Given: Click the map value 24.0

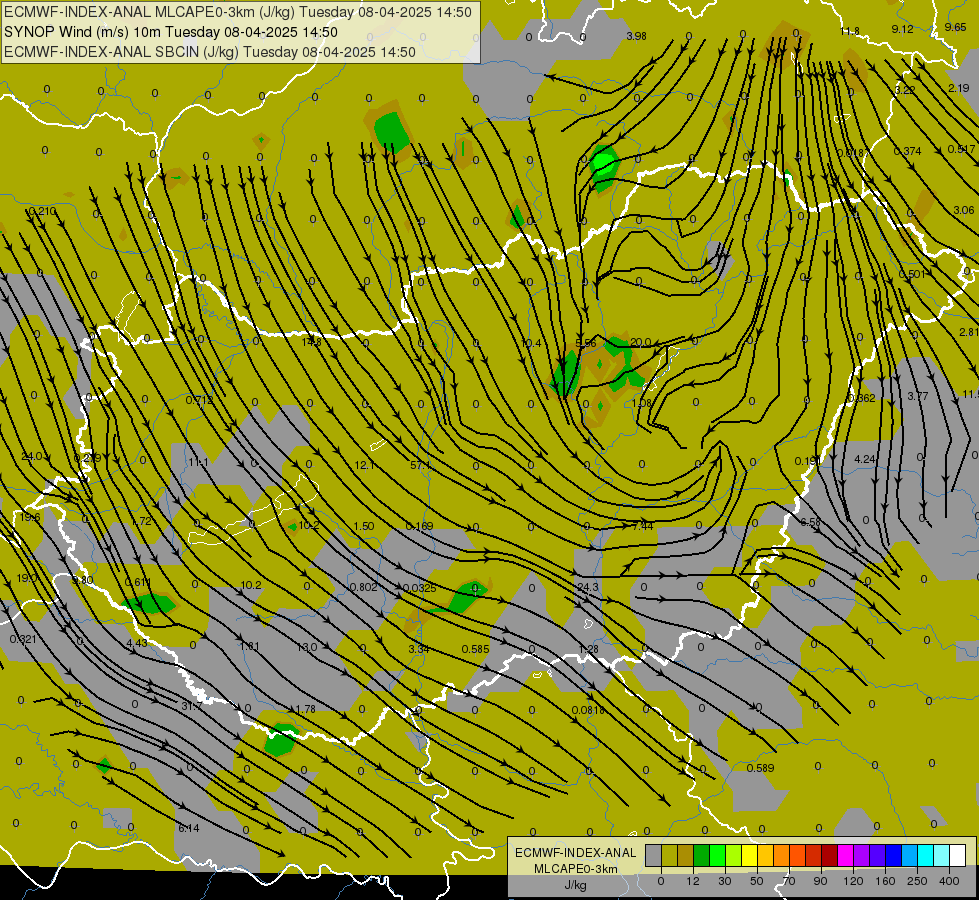Looking at the screenshot, I should (x=31, y=456).
